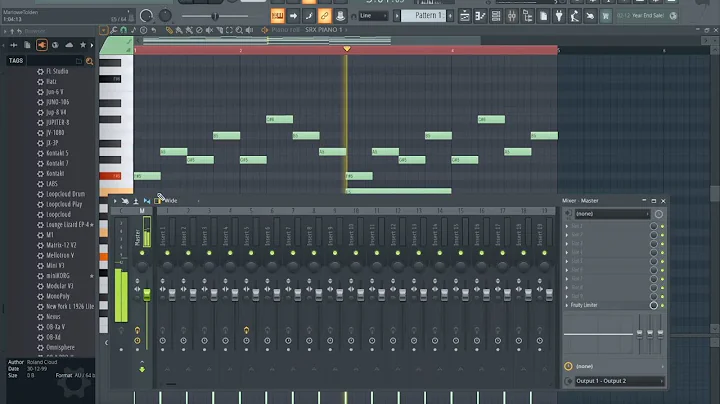The image size is (720, 404).
Task: Open the tempo tapper lamp icon
Action: (574, 16)
